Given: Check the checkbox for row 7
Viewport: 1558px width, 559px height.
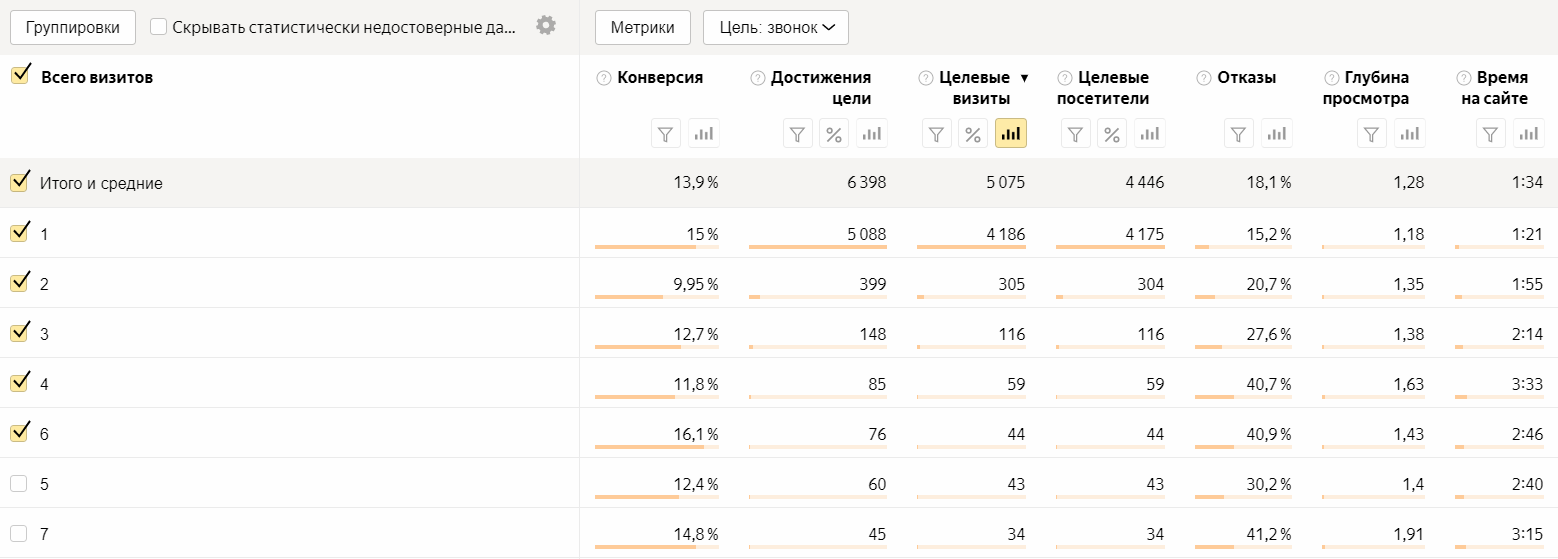Looking at the screenshot, I should point(18,533).
